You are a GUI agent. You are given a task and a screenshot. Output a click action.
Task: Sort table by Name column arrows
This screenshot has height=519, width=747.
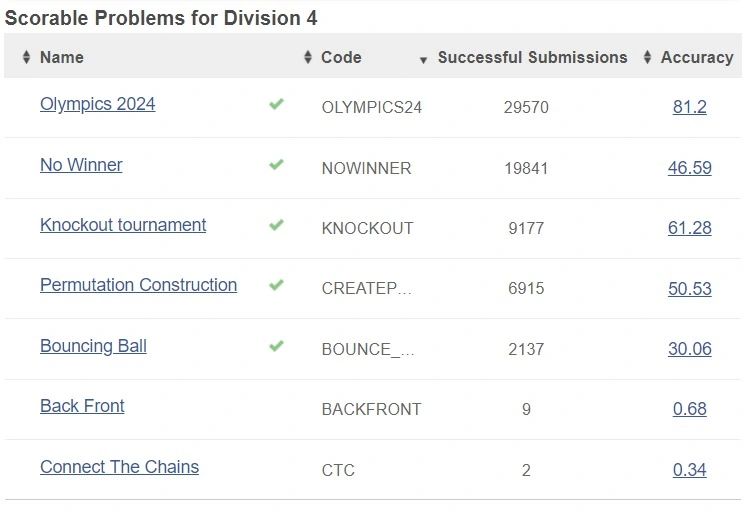[x=27, y=57]
